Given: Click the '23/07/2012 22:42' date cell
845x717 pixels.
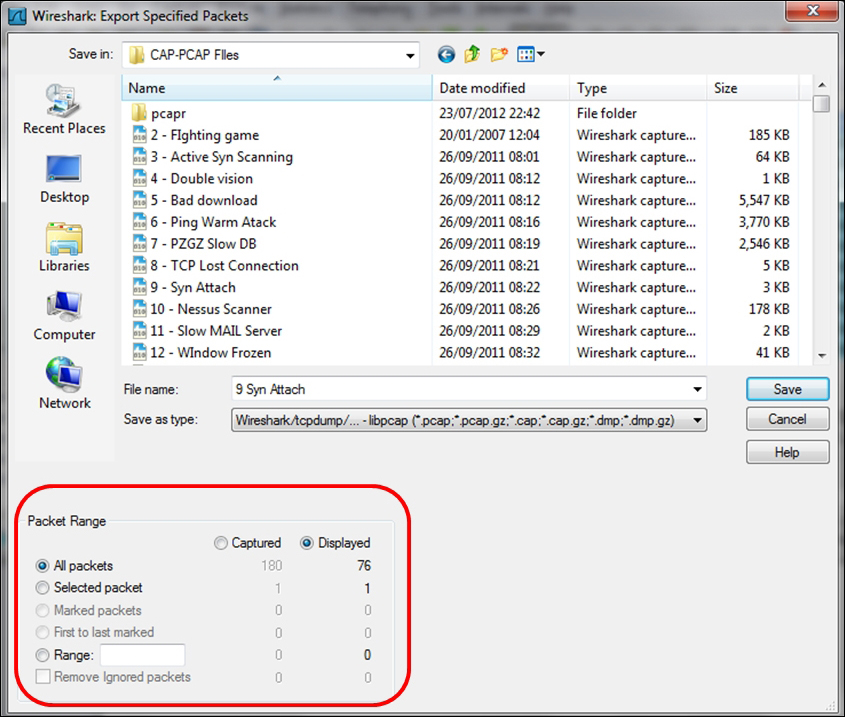Looking at the screenshot, I should coord(489,113).
